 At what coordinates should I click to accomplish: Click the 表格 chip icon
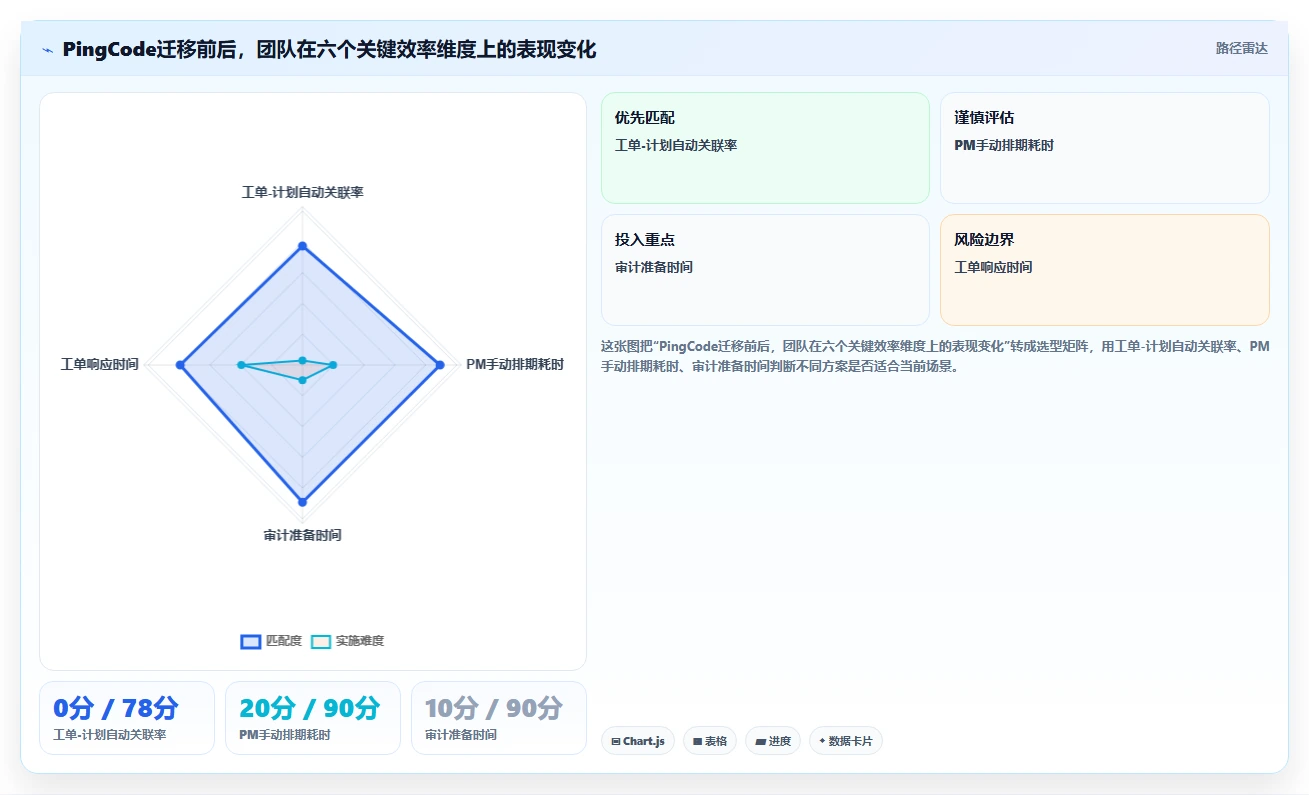coord(697,741)
